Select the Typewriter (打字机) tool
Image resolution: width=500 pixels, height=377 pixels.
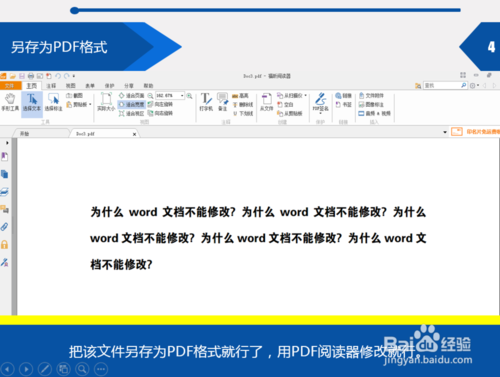click(206, 102)
